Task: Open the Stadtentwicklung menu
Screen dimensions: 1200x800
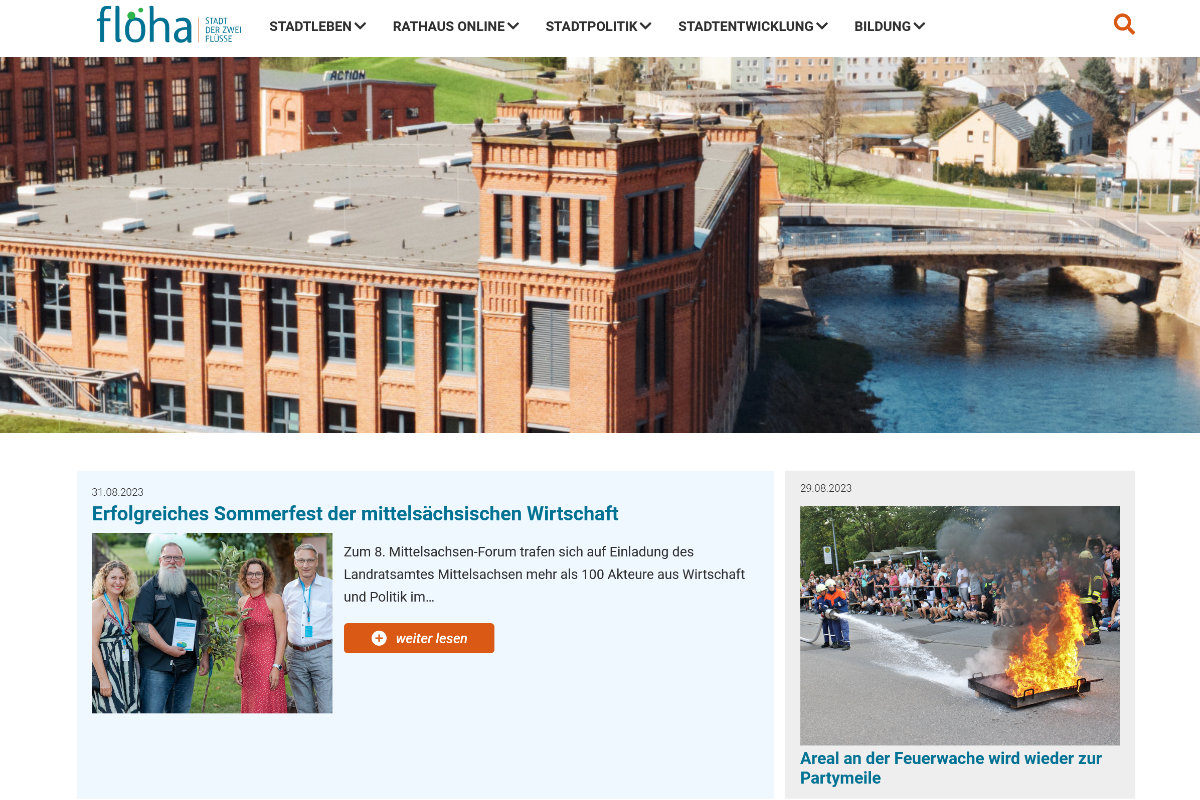Action: [752, 26]
